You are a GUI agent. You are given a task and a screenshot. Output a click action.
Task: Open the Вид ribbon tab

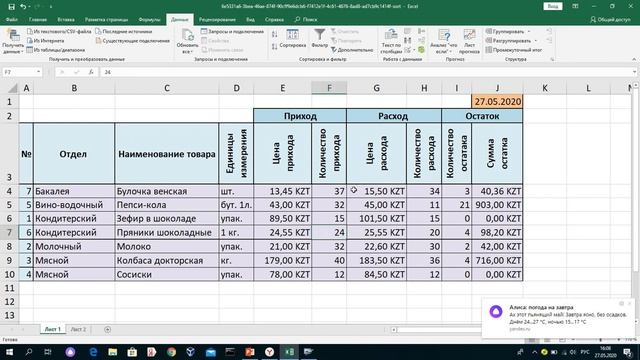250,20
